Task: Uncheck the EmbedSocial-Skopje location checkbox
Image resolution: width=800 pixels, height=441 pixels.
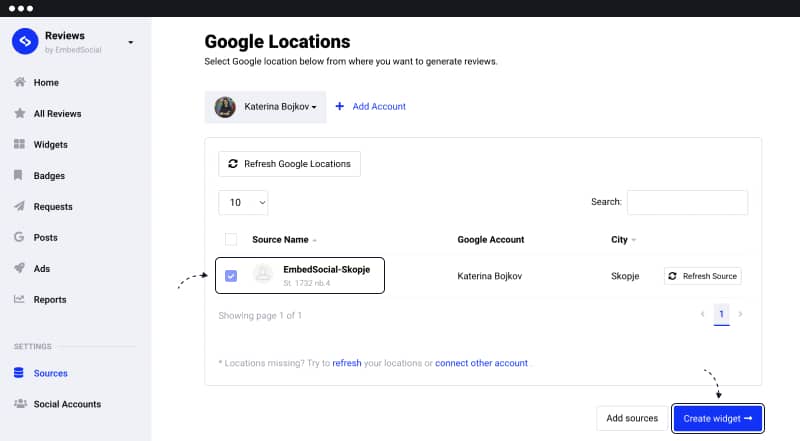Action: (231, 276)
